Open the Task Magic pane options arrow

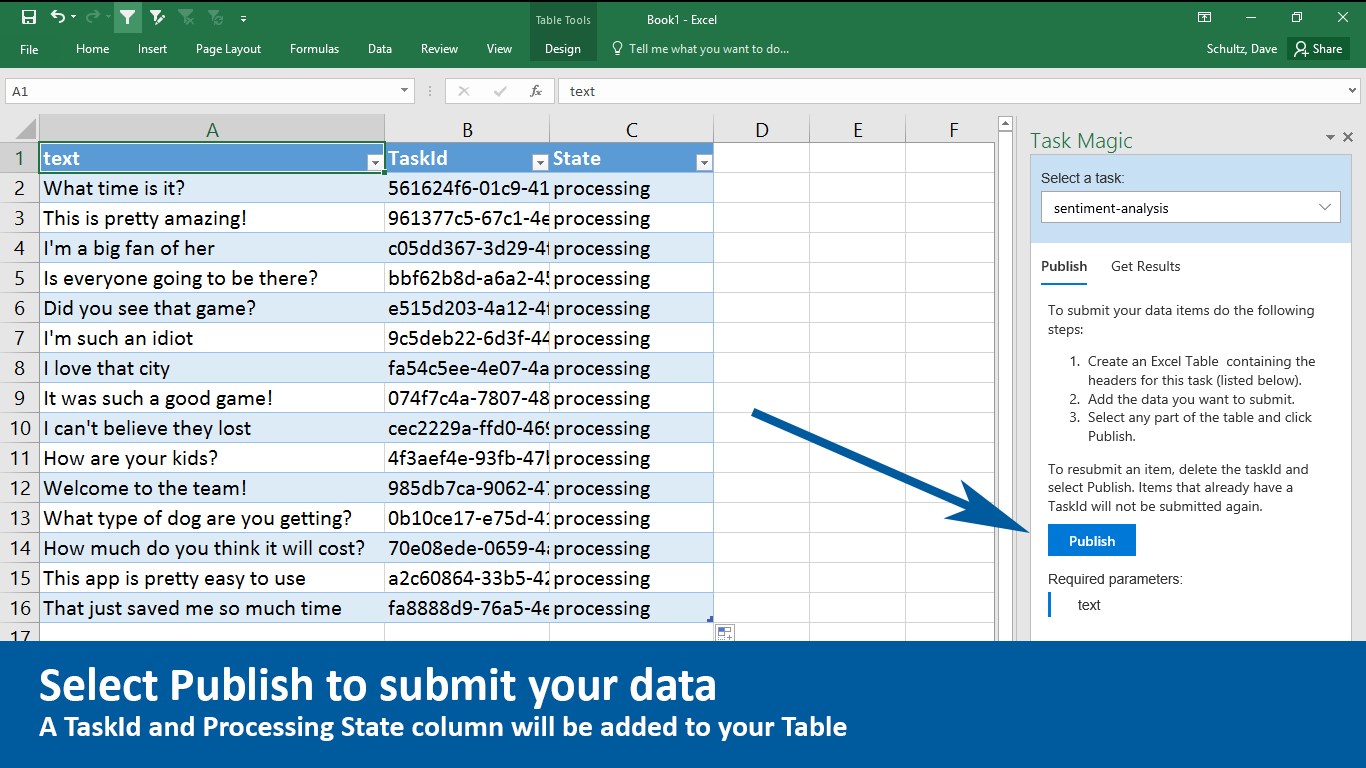coord(1330,138)
